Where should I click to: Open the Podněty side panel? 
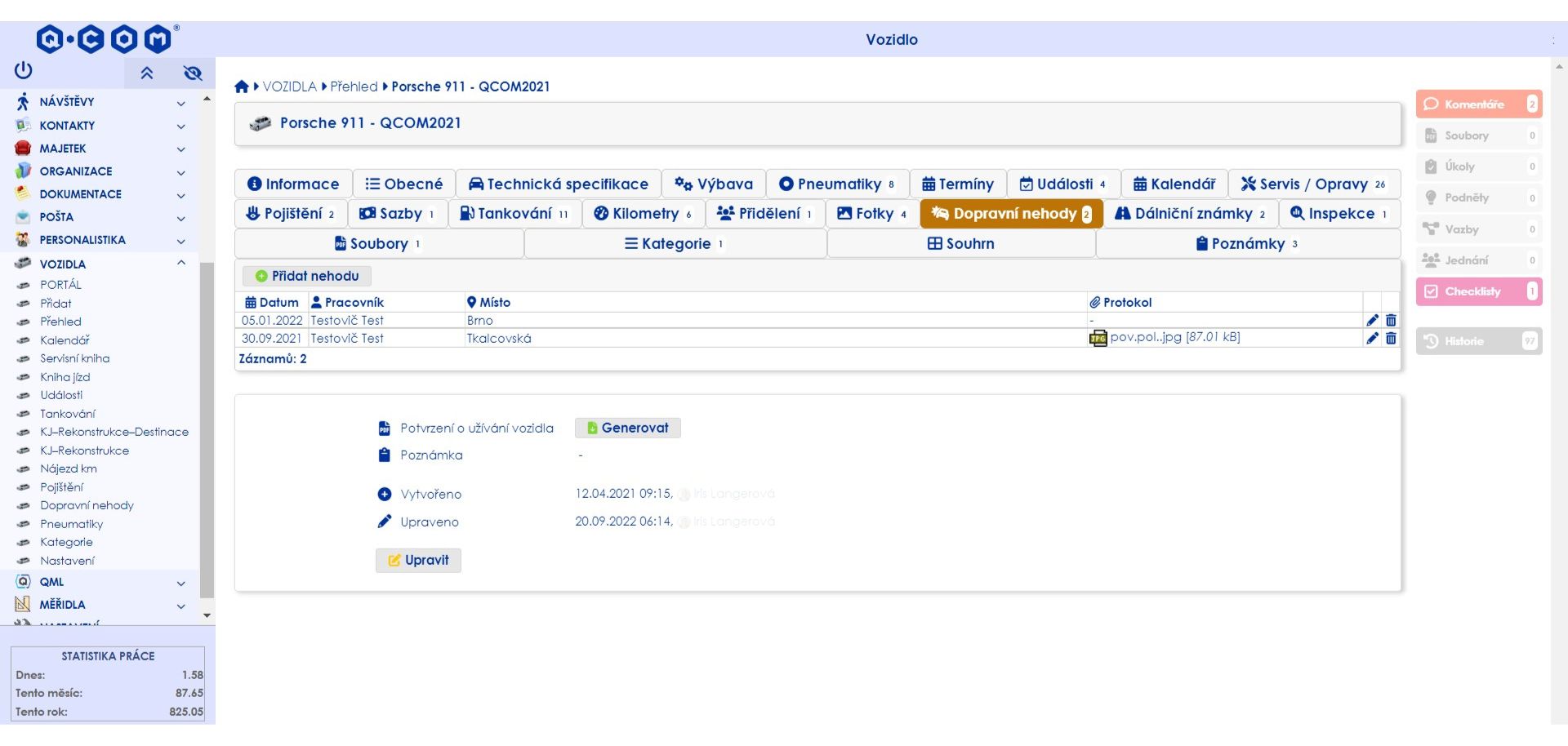tap(1479, 198)
